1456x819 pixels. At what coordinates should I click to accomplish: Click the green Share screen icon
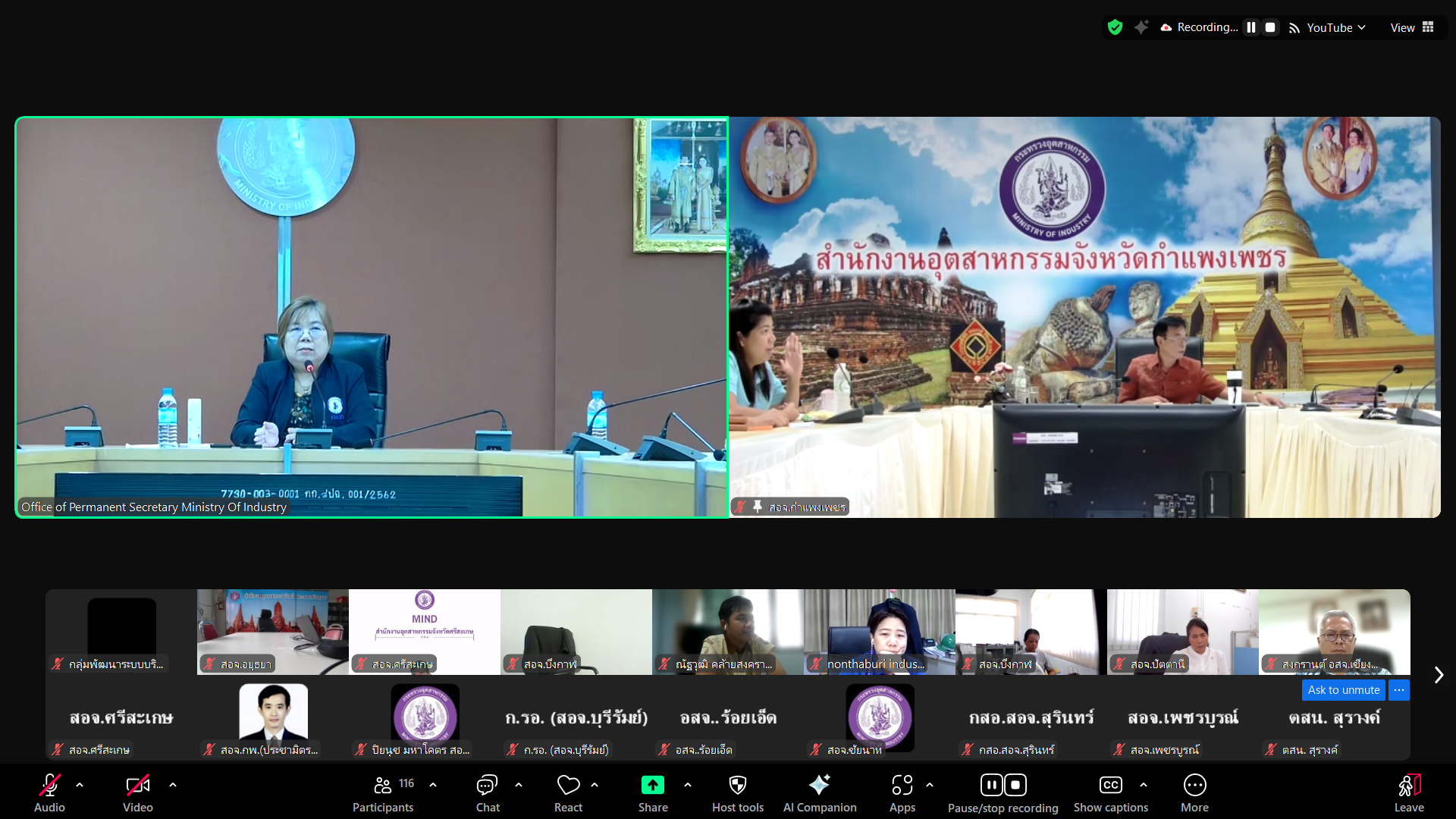coord(652,786)
